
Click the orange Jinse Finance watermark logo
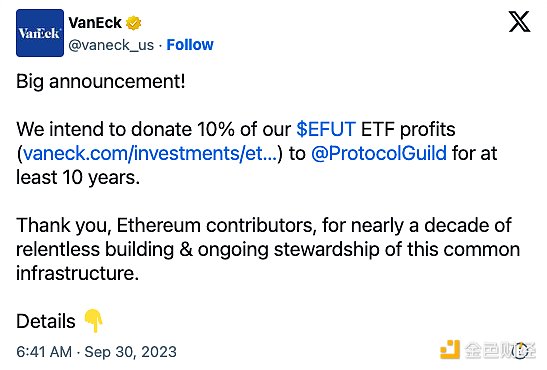450,349
